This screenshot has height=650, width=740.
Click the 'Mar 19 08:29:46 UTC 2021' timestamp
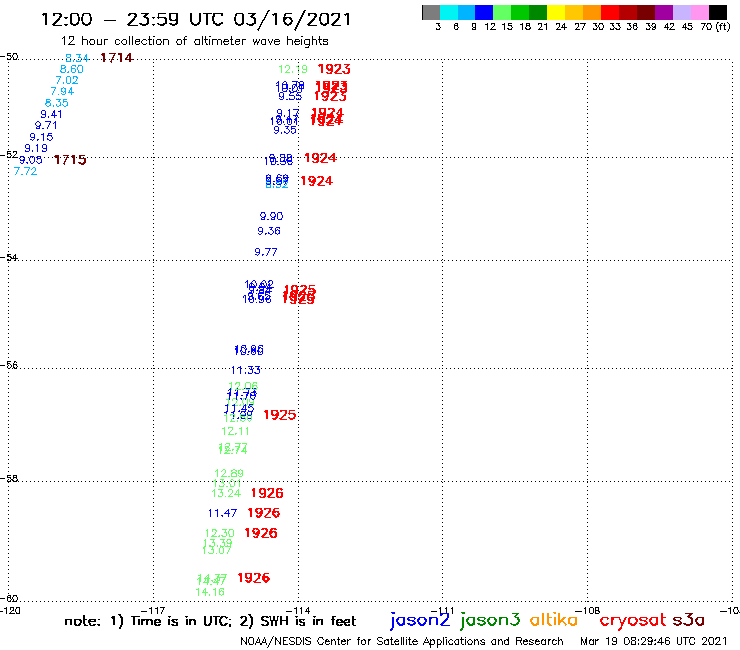click(x=654, y=641)
